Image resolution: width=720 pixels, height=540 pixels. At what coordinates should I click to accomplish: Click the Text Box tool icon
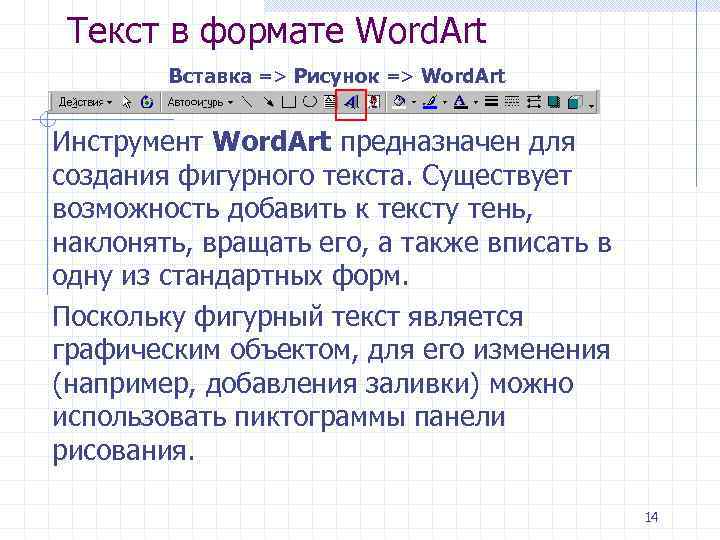point(330,102)
